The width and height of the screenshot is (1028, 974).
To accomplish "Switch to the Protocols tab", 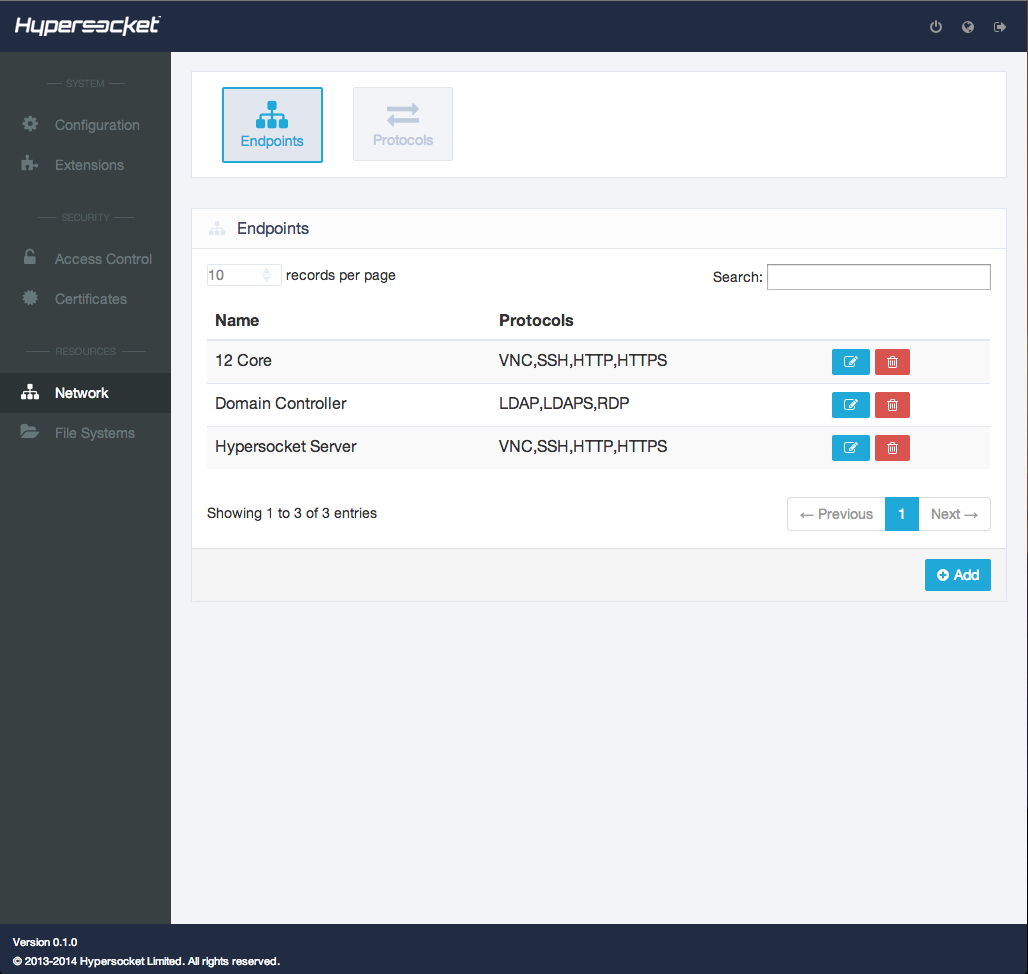I will tap(403, 124).
